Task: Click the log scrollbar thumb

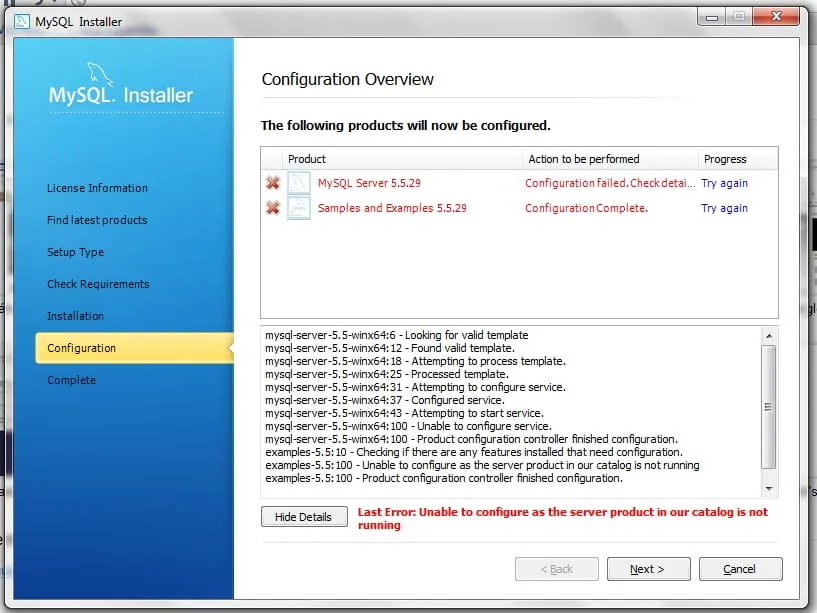Action: point(769,407)
